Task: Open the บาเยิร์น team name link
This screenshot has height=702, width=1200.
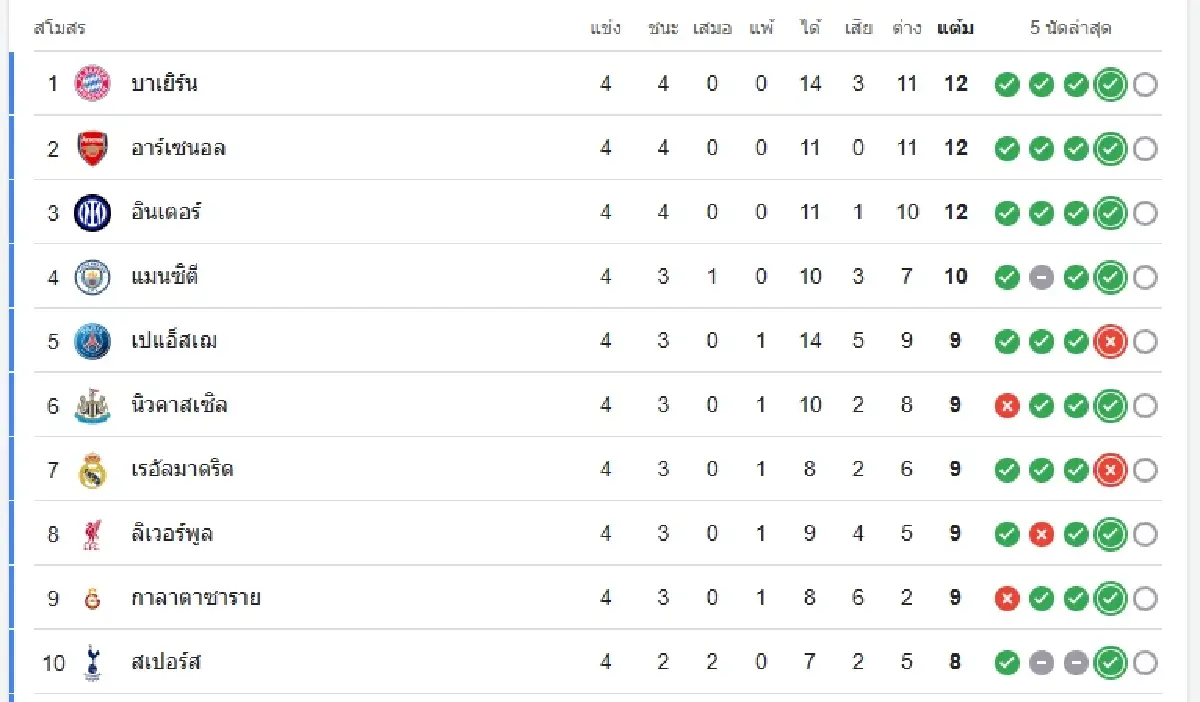Action: [164, 84]
